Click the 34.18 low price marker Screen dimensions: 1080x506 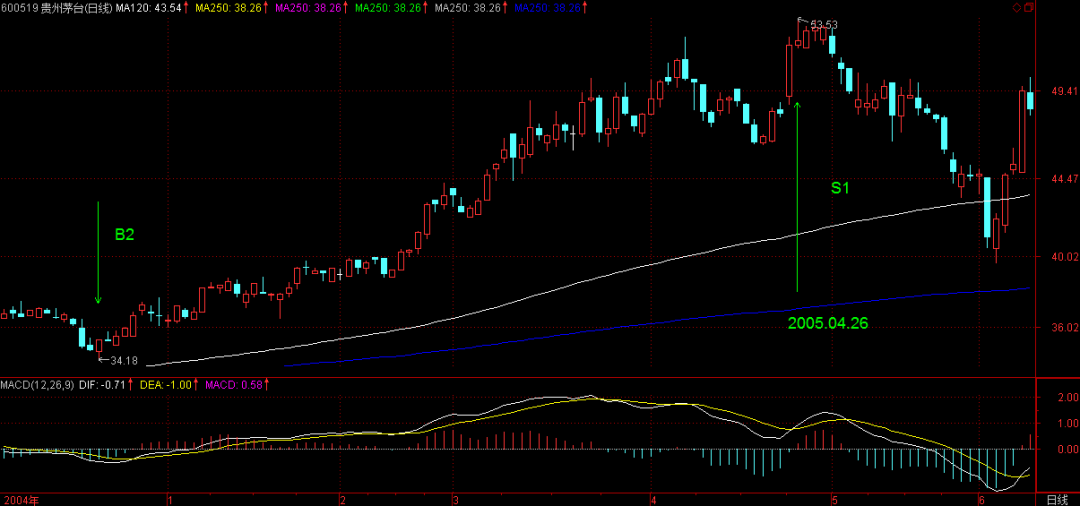(x=124, y=359)
